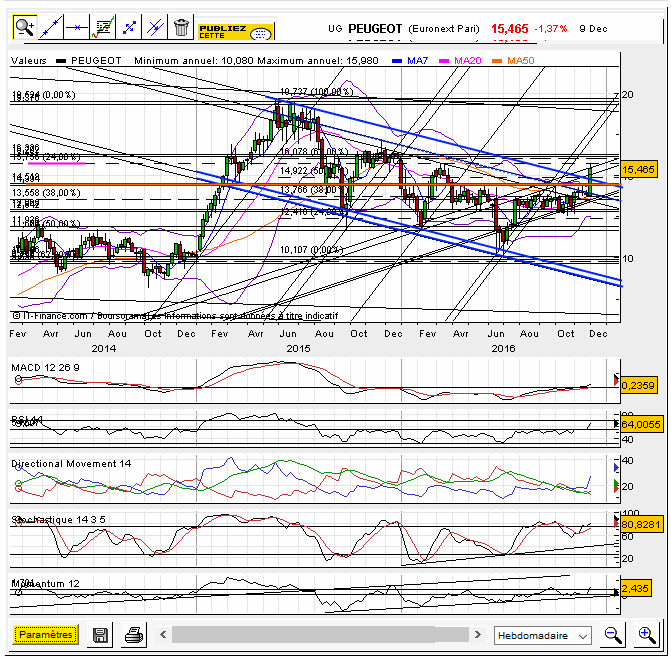Click the Momentum 12 indicator label

click(45, 584)
